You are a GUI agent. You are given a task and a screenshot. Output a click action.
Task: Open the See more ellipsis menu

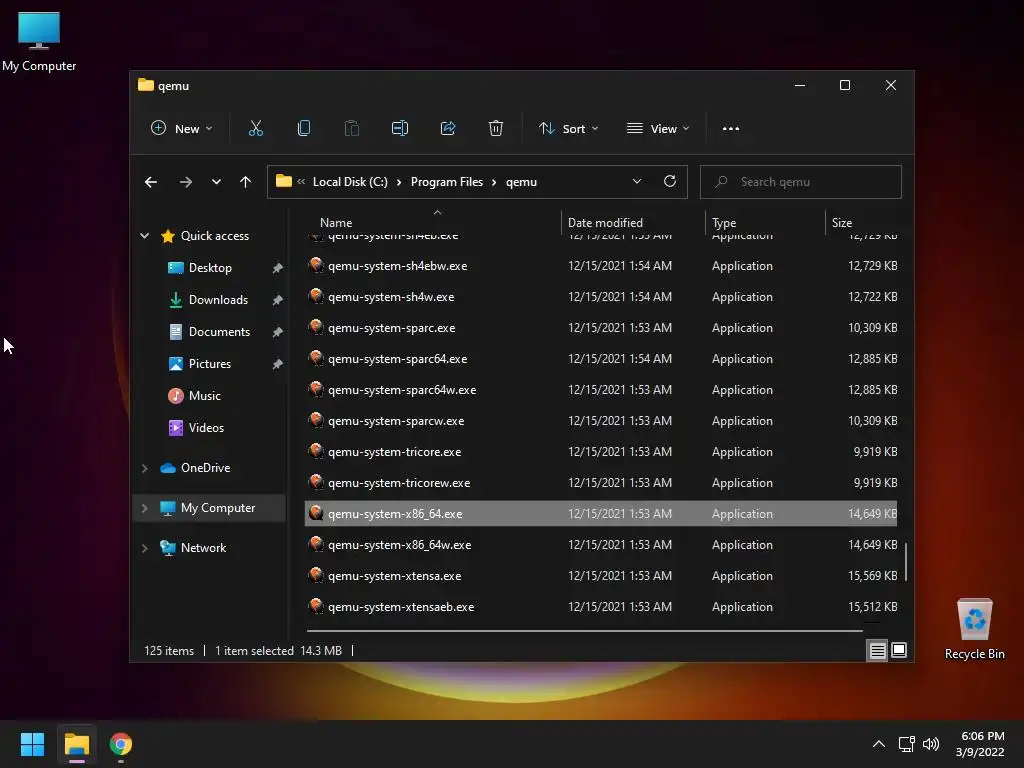[x=731, y=129]
